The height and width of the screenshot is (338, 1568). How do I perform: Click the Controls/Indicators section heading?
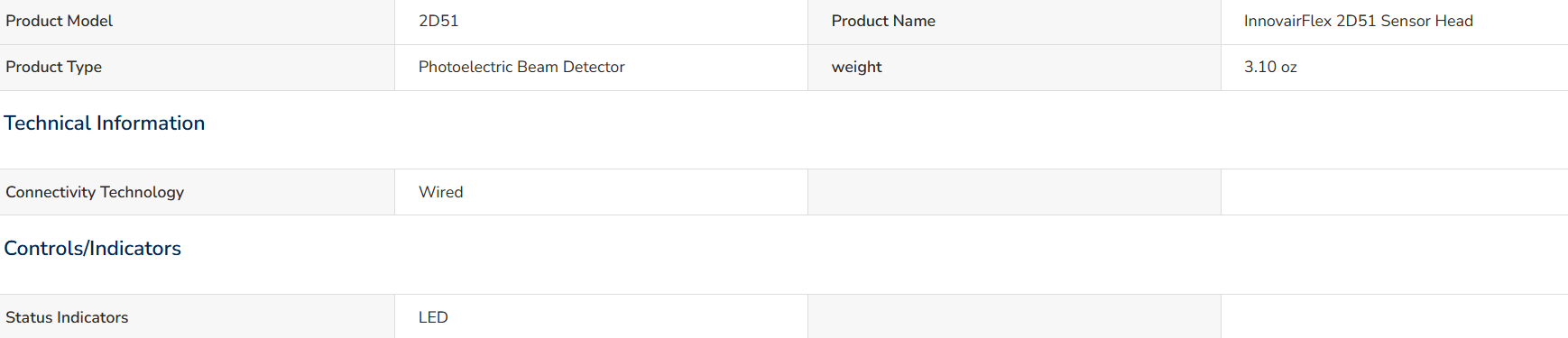coord(93,249)
